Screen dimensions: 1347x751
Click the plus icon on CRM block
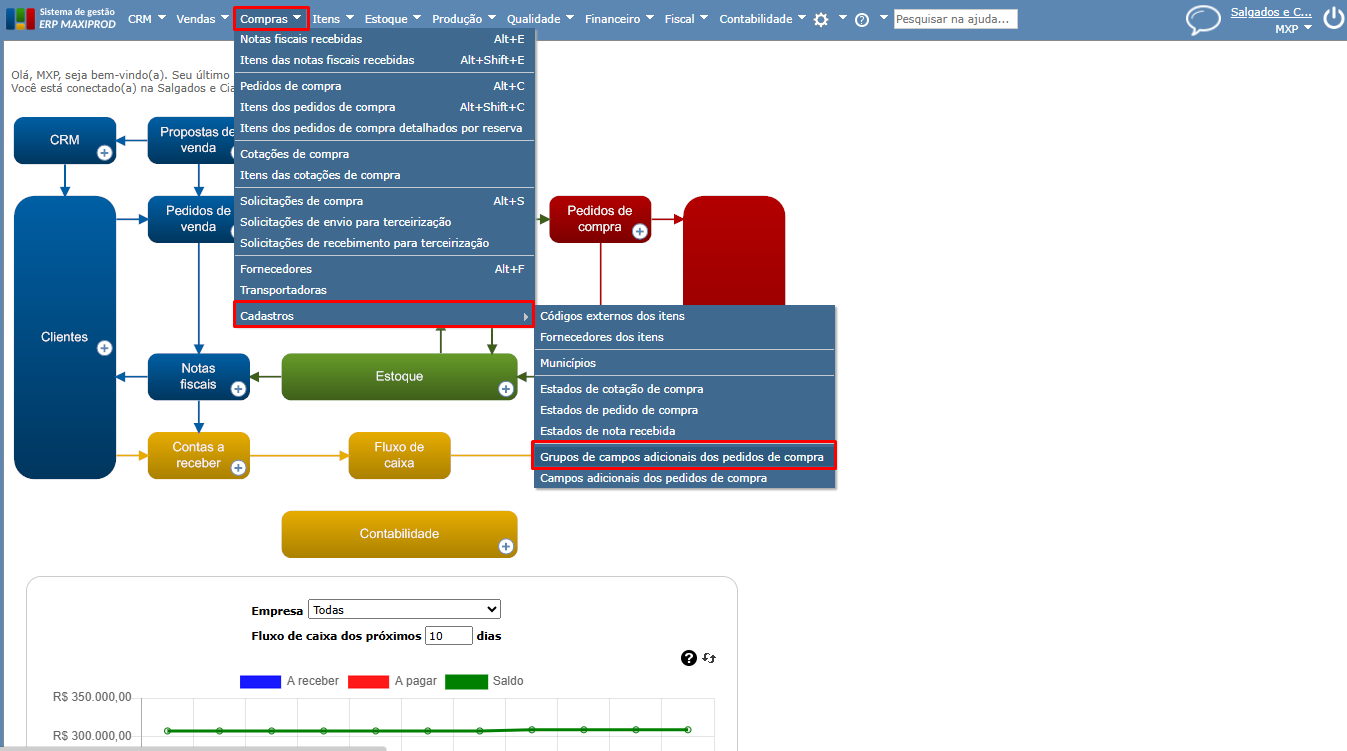[x=104, y=153]
